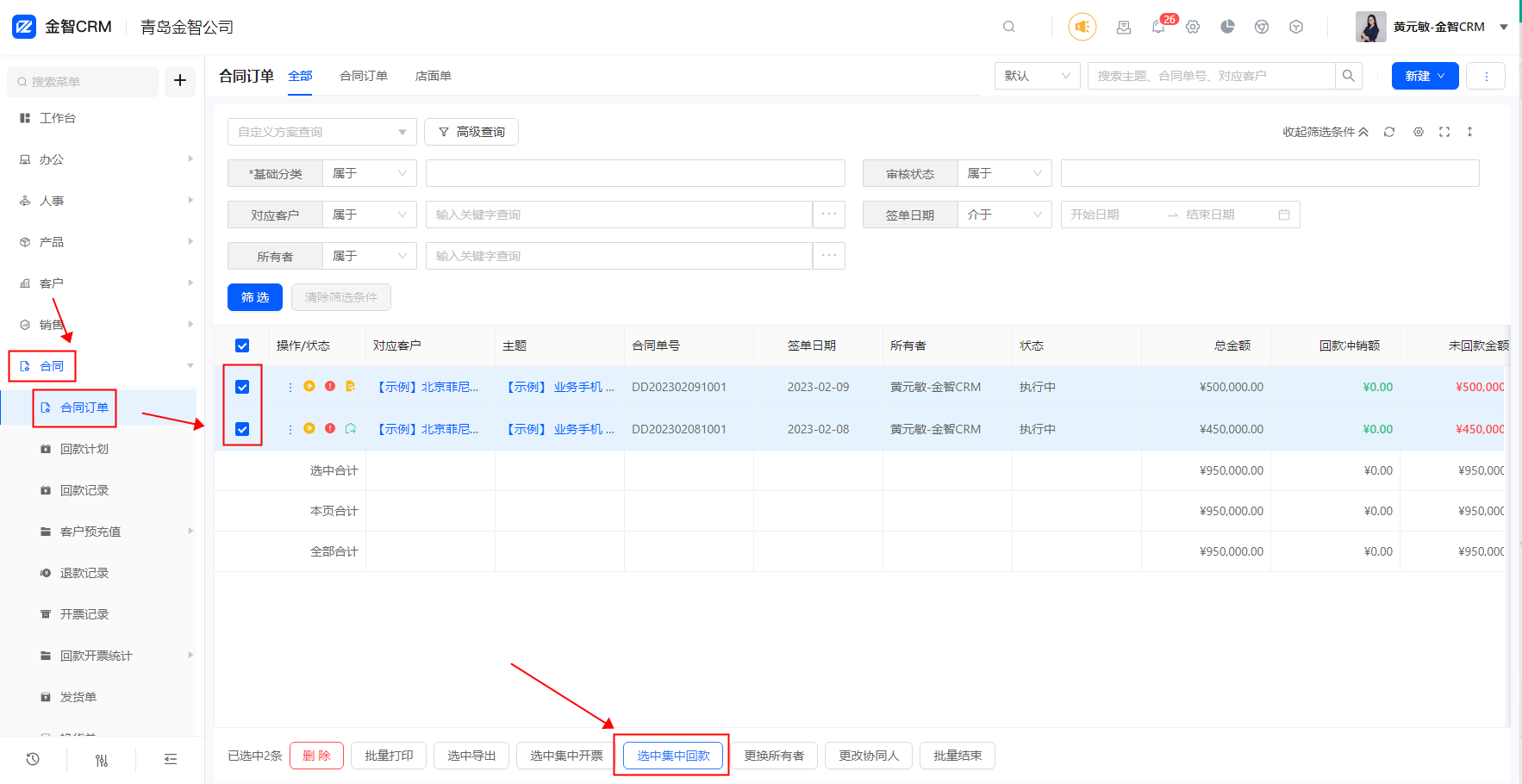This screenshot has width=1522, height=784.
Task: Open the 默认 view dropdown
Action: click(x=1038, y=76)
